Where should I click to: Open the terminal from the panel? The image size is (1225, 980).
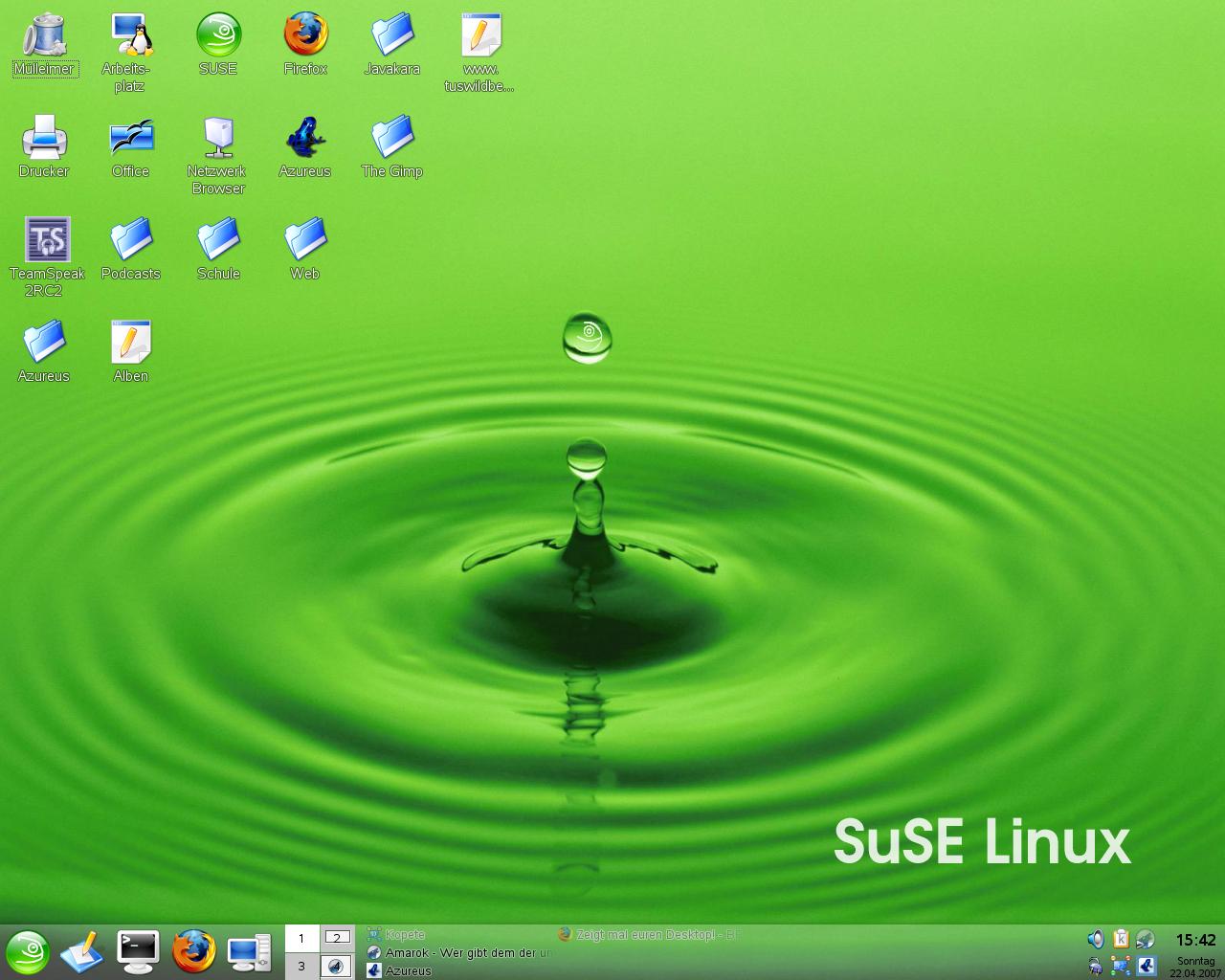[138, 953]
